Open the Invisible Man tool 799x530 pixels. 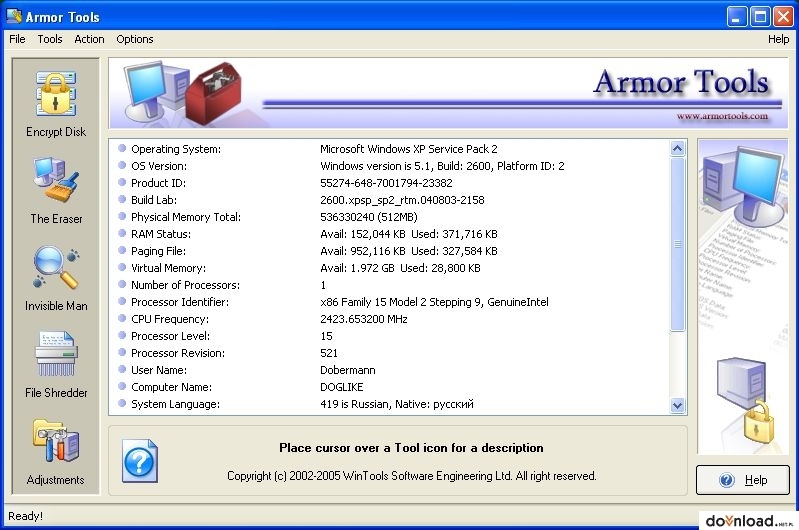56,278
